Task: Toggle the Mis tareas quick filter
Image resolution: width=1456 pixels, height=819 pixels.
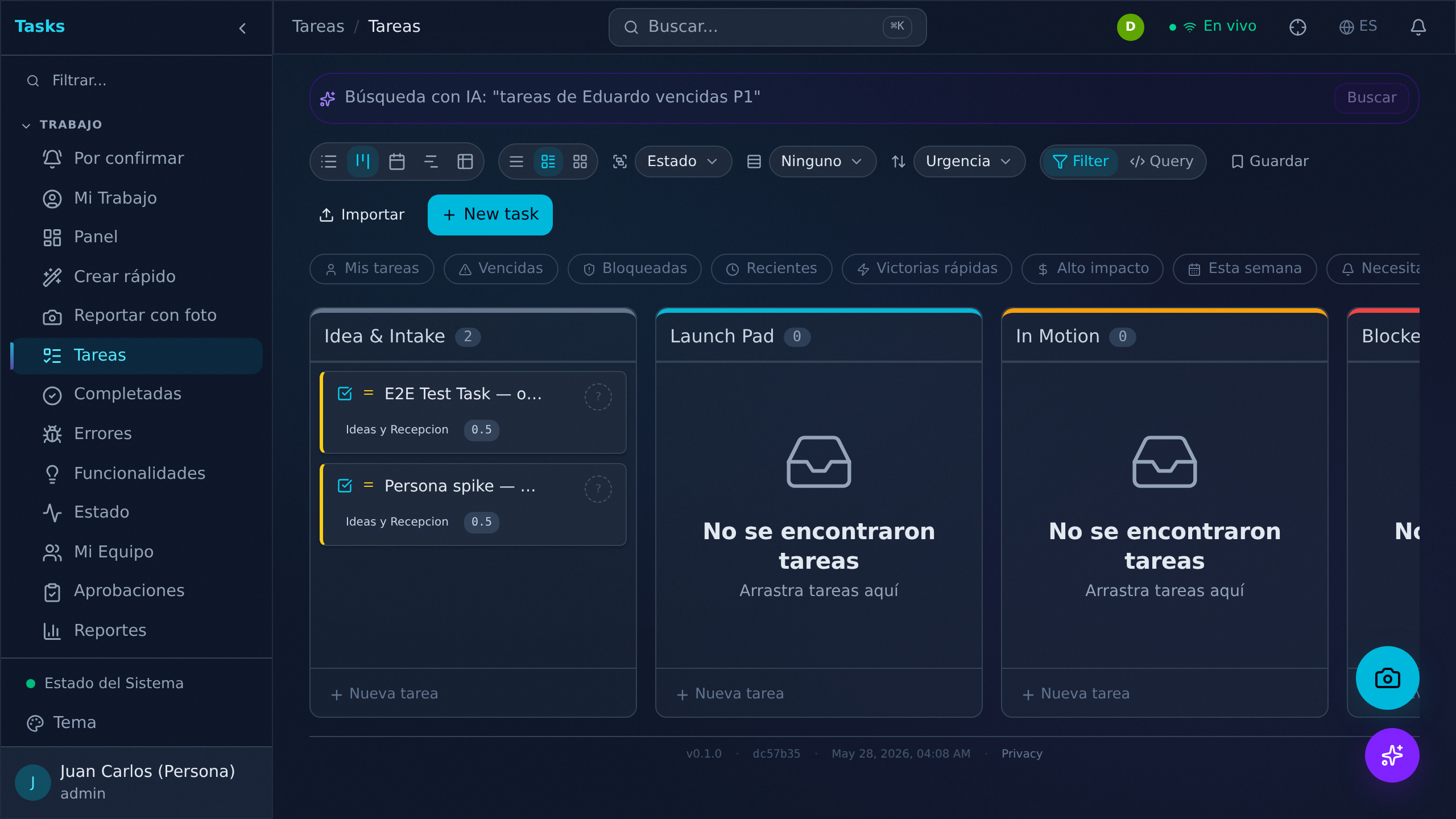Action: [x=372, y=268]
